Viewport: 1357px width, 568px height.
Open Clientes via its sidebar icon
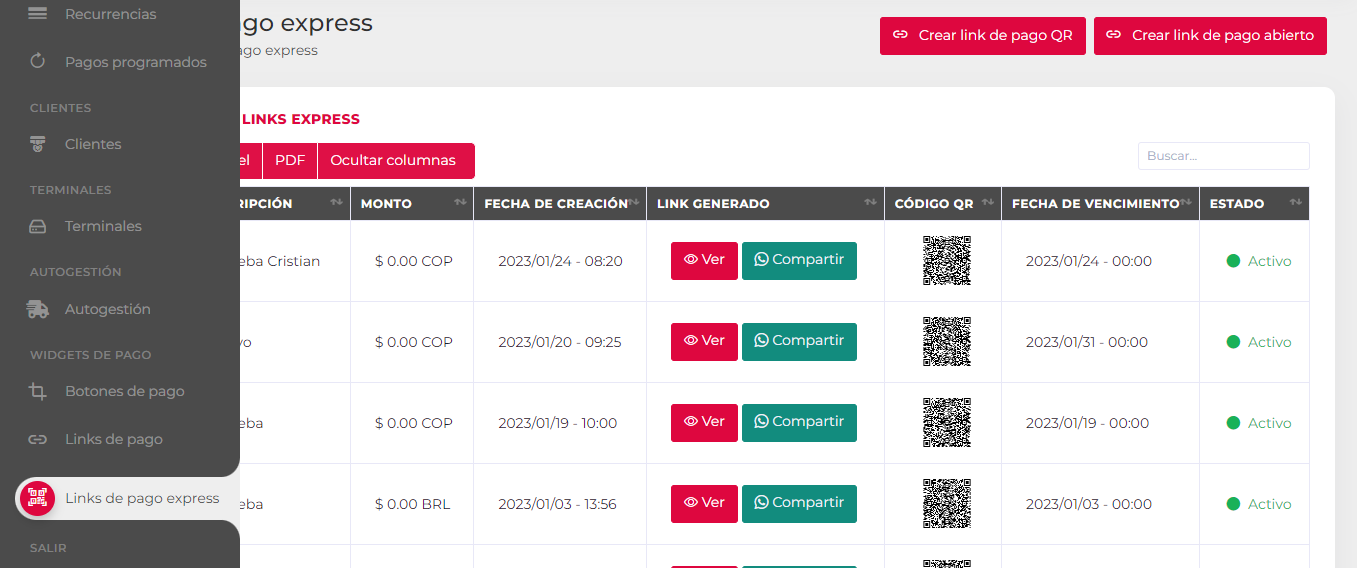[38, 144]
